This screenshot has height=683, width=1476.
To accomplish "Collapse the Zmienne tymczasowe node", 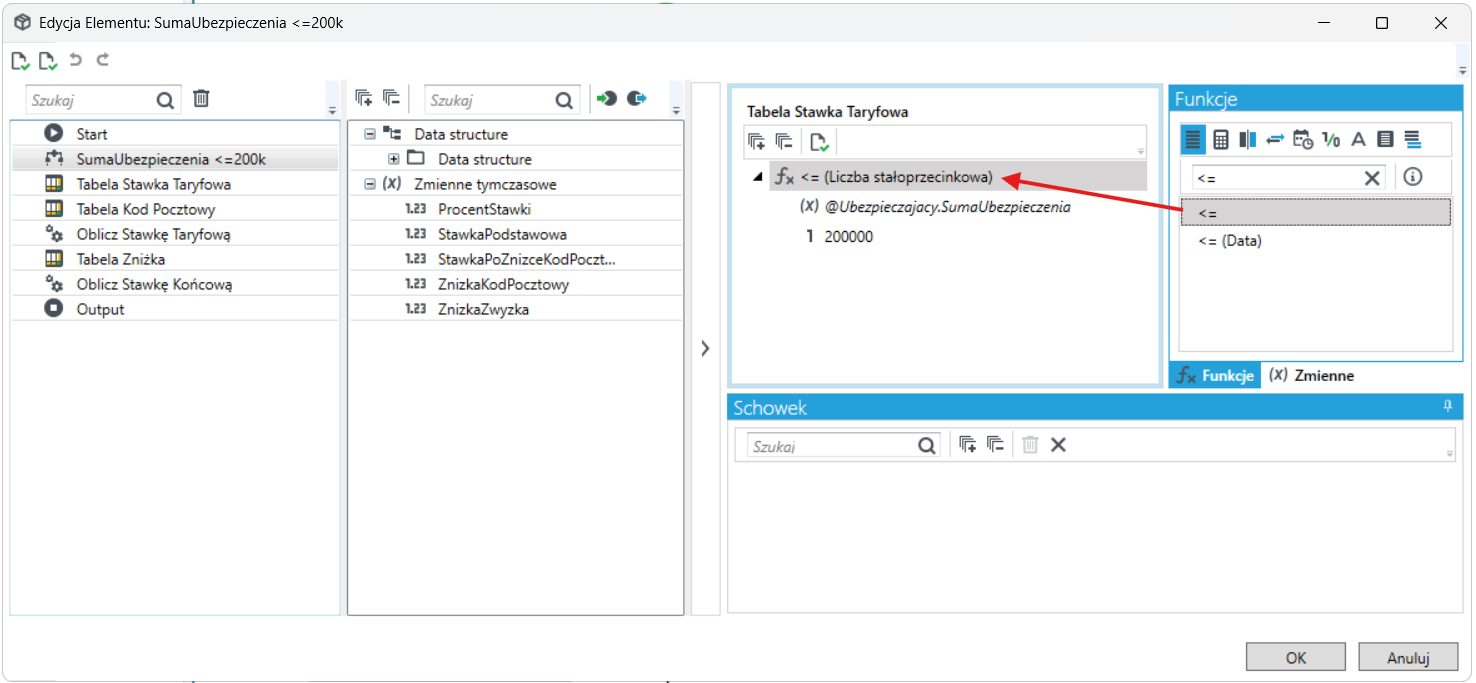I will (370, 184).
